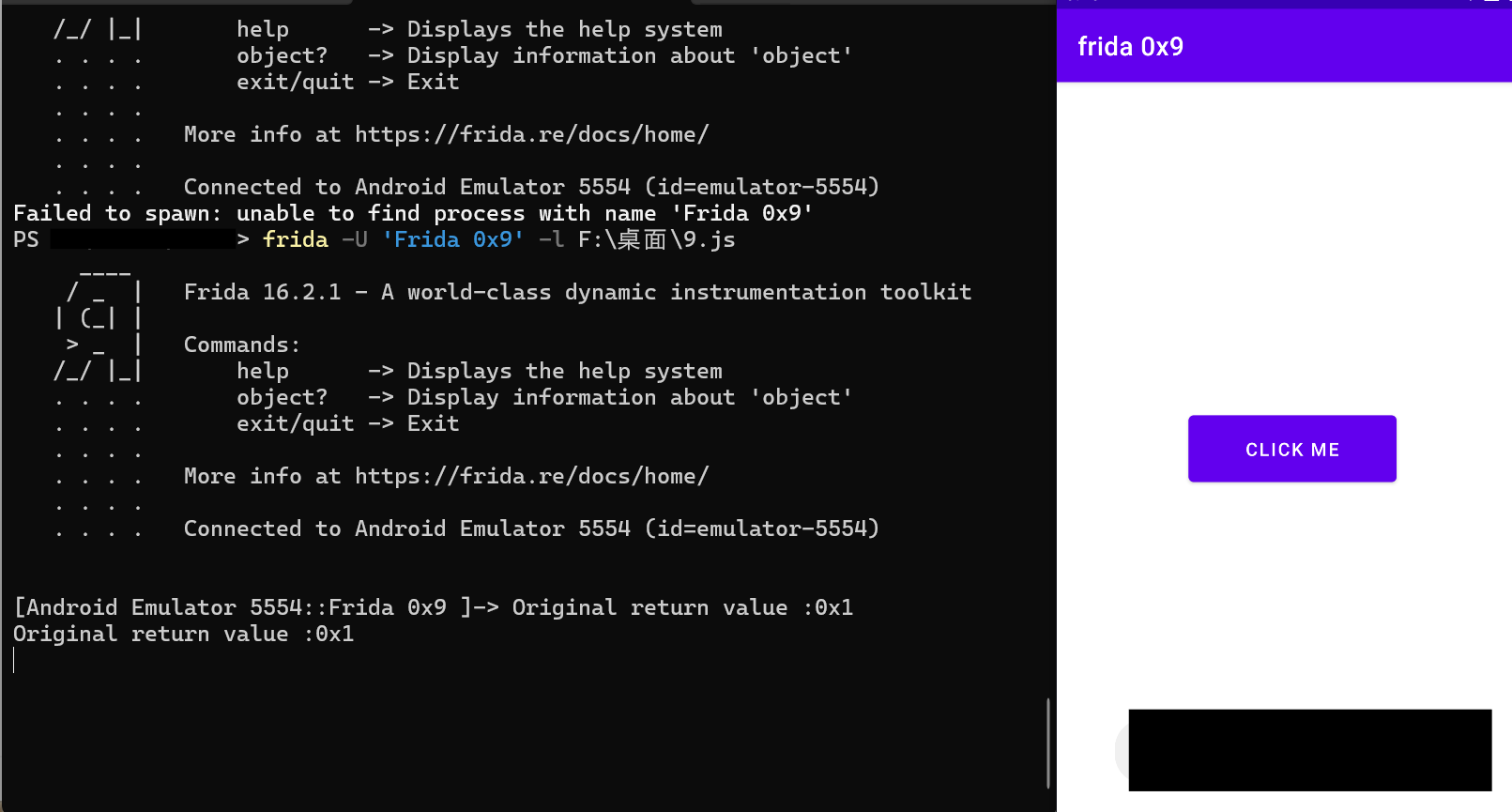1512x812 pixels.
Task: Click the last Original return value :0x1 line
Action: pos(184,634)
